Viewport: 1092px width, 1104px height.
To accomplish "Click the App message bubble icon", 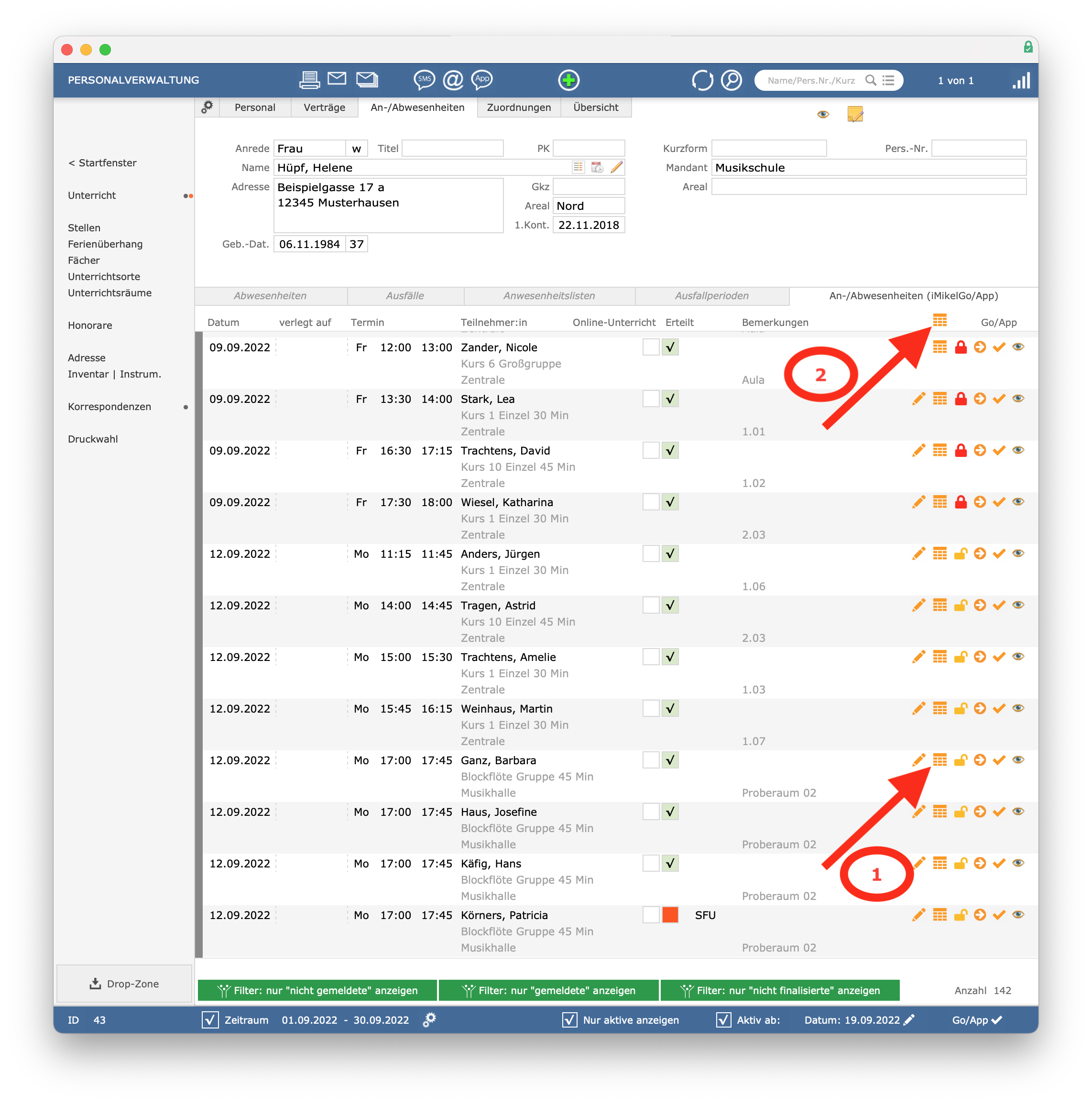I will [482, 80].
